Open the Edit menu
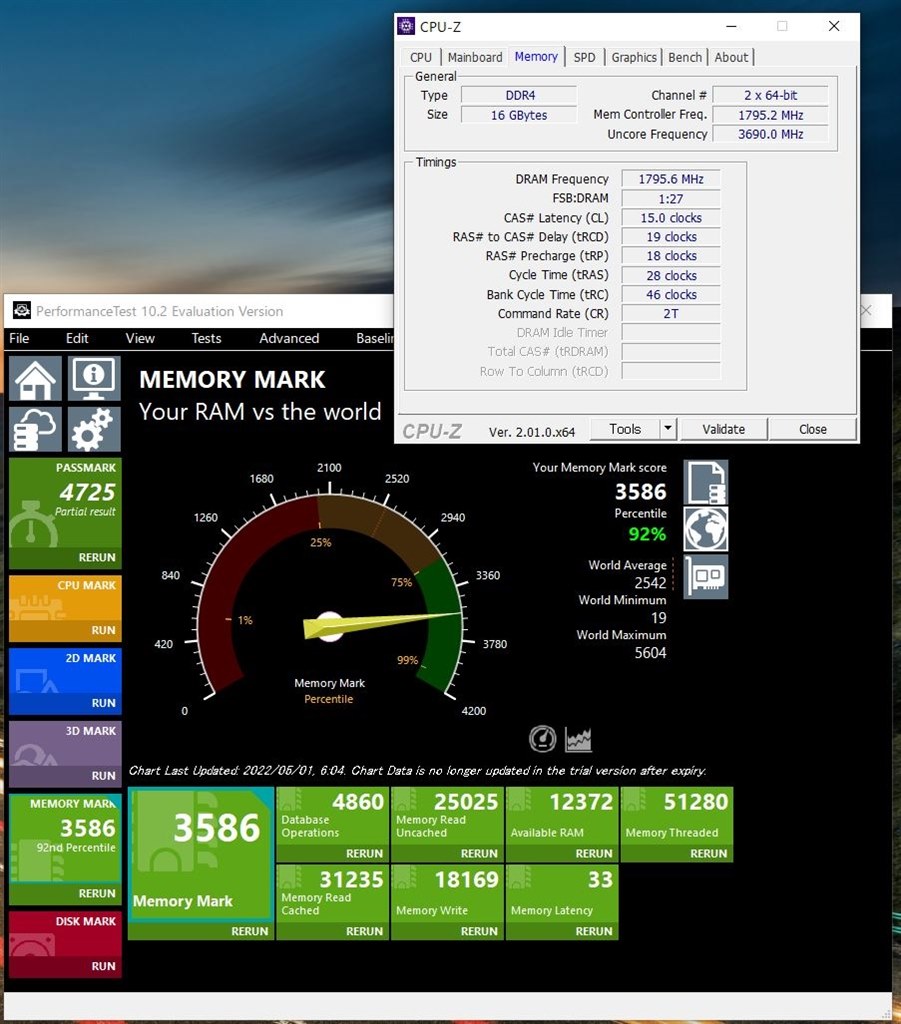The height and width of the screenshot is (1024, 901). point(76,338)
